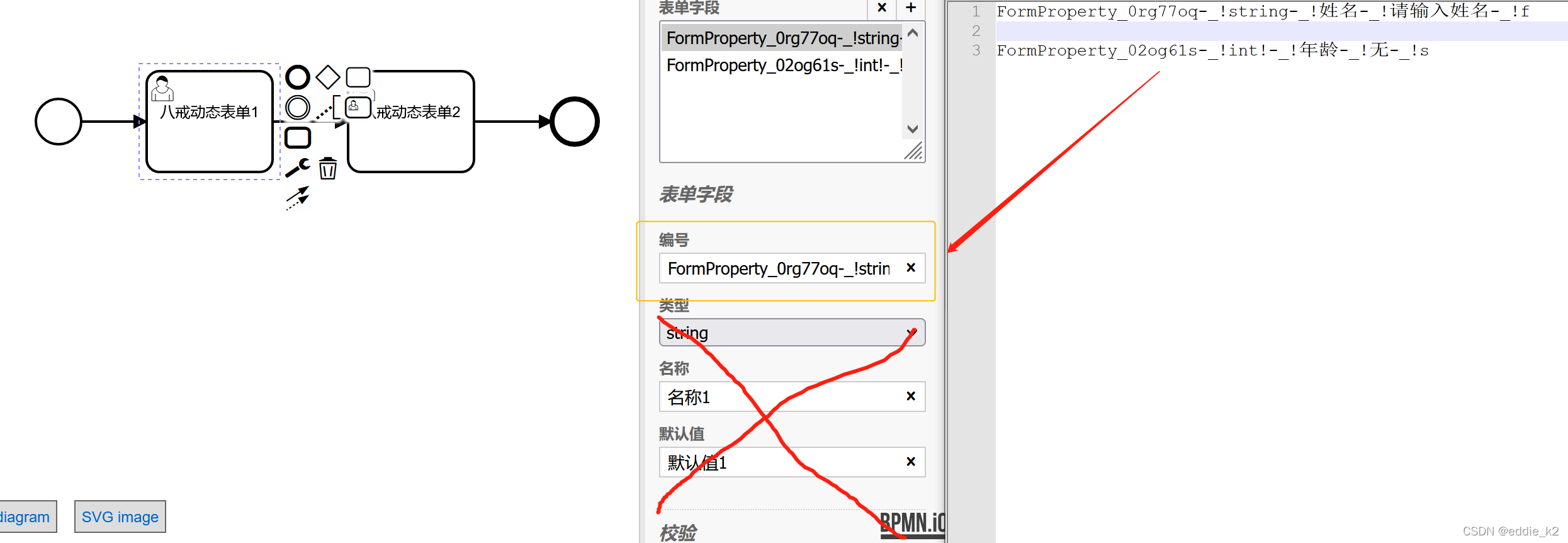Screen dimensions: 1568x543
Task: Append bold-bordered task shape from context pad
Action: [x=298, y=137]
